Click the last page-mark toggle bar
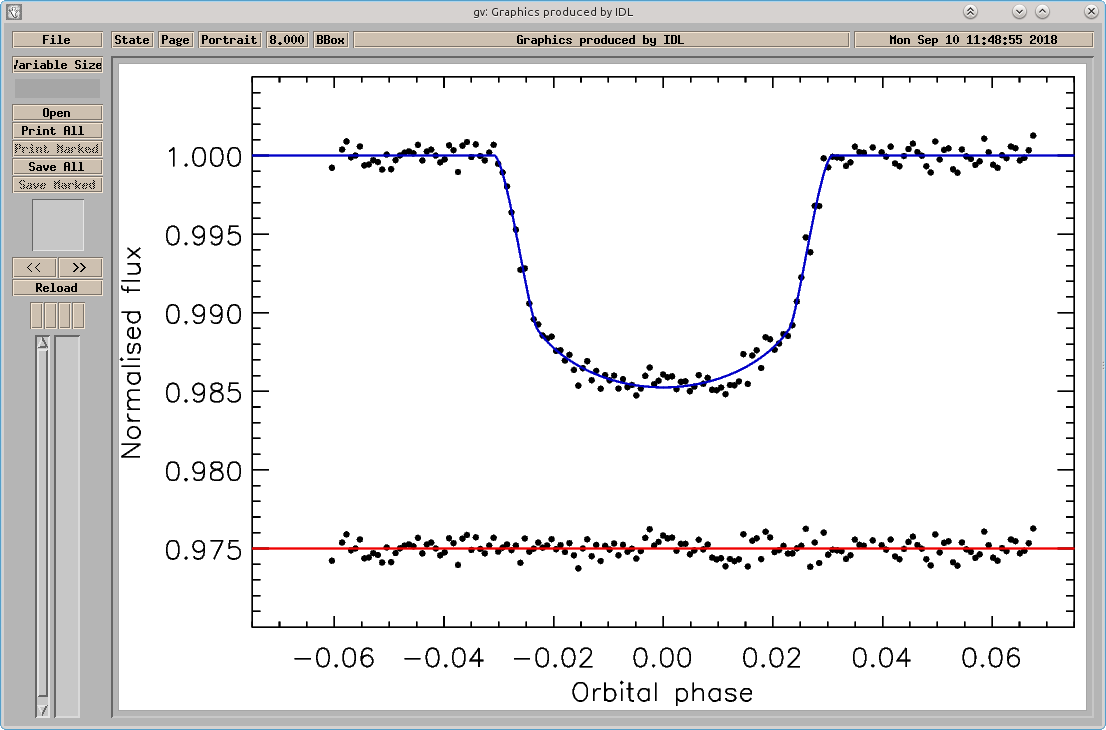This screenshot has height=730, width=1106. [78, 315]
